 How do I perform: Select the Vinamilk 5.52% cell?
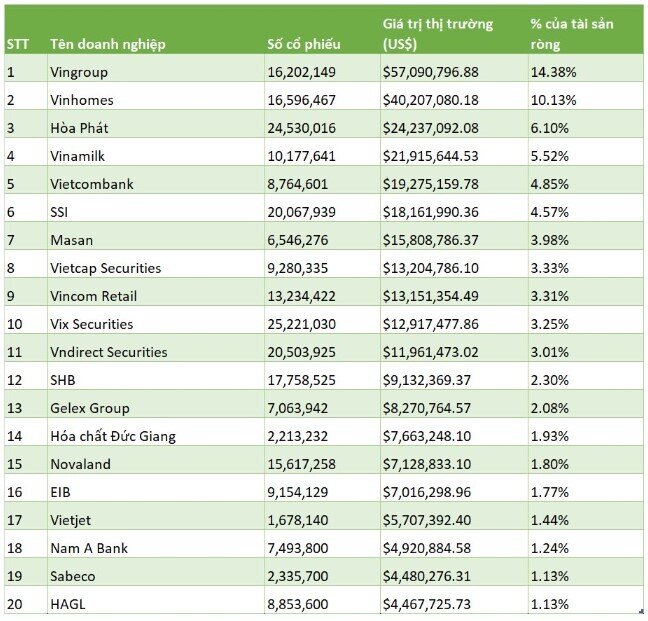tap(586, 156)
